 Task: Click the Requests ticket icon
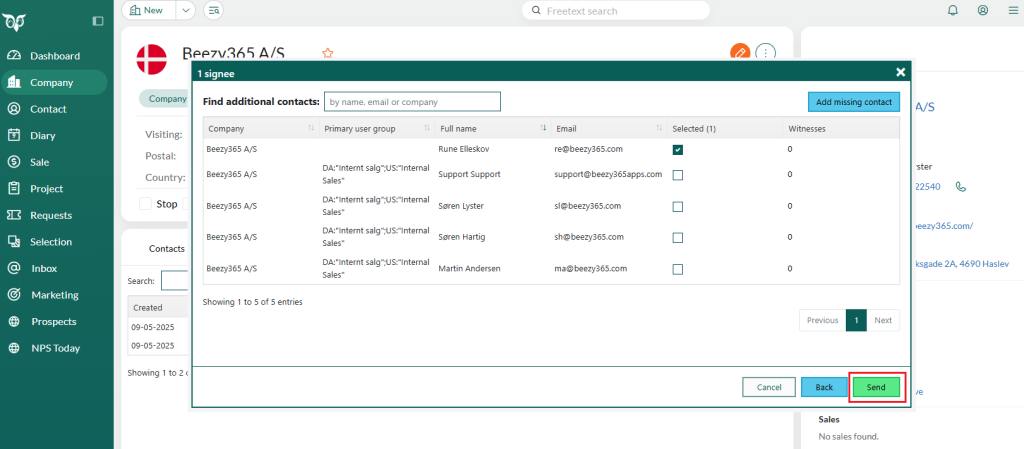(14, 215)
